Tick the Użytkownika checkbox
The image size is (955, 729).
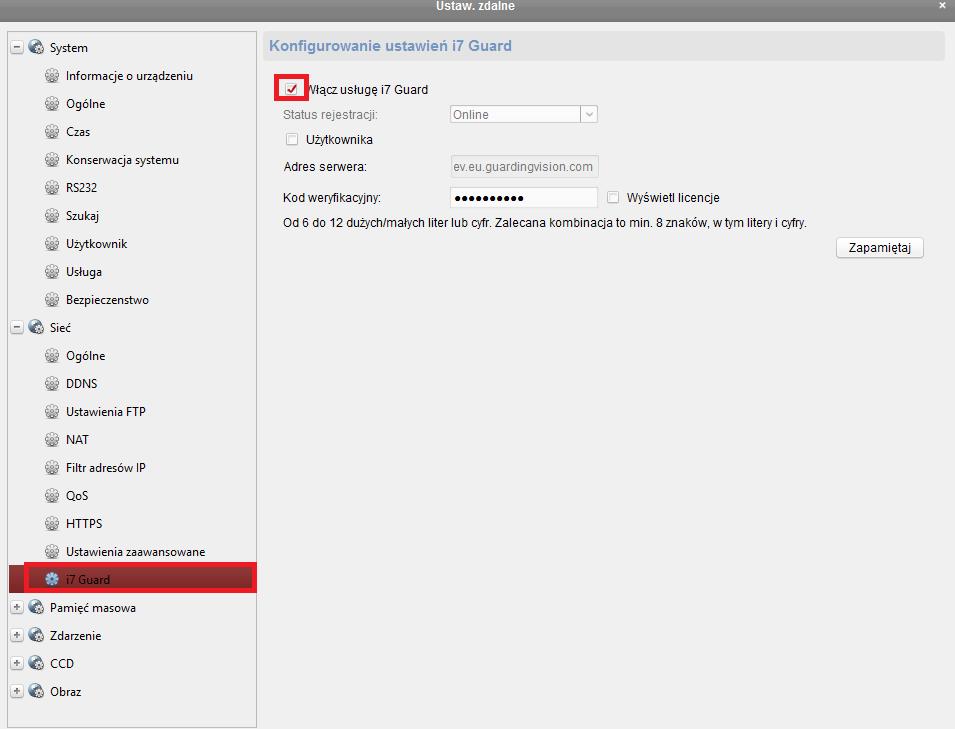[x=292, y=139]
